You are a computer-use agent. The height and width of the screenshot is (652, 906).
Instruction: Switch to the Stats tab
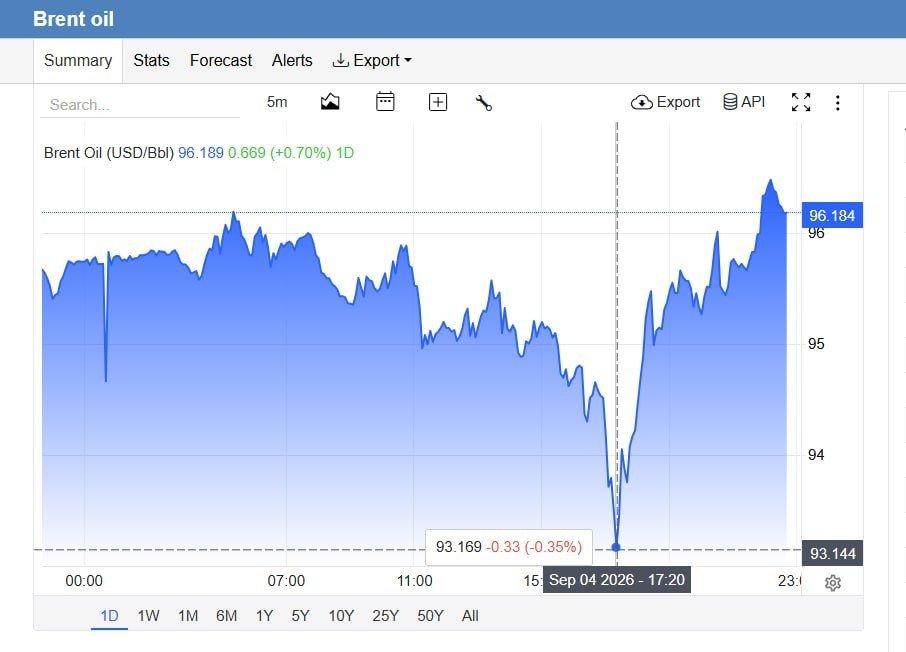click(x=151, y=60)
